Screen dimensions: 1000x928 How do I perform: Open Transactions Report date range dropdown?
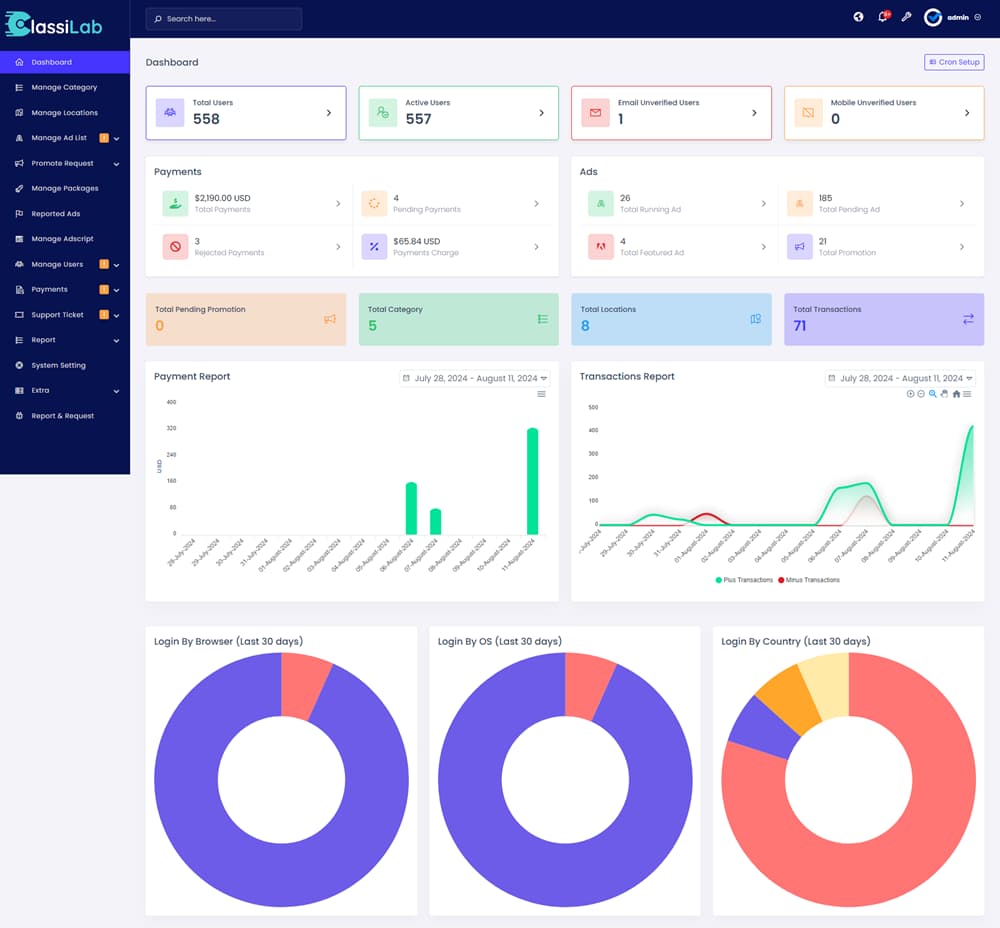pos(900,378)
